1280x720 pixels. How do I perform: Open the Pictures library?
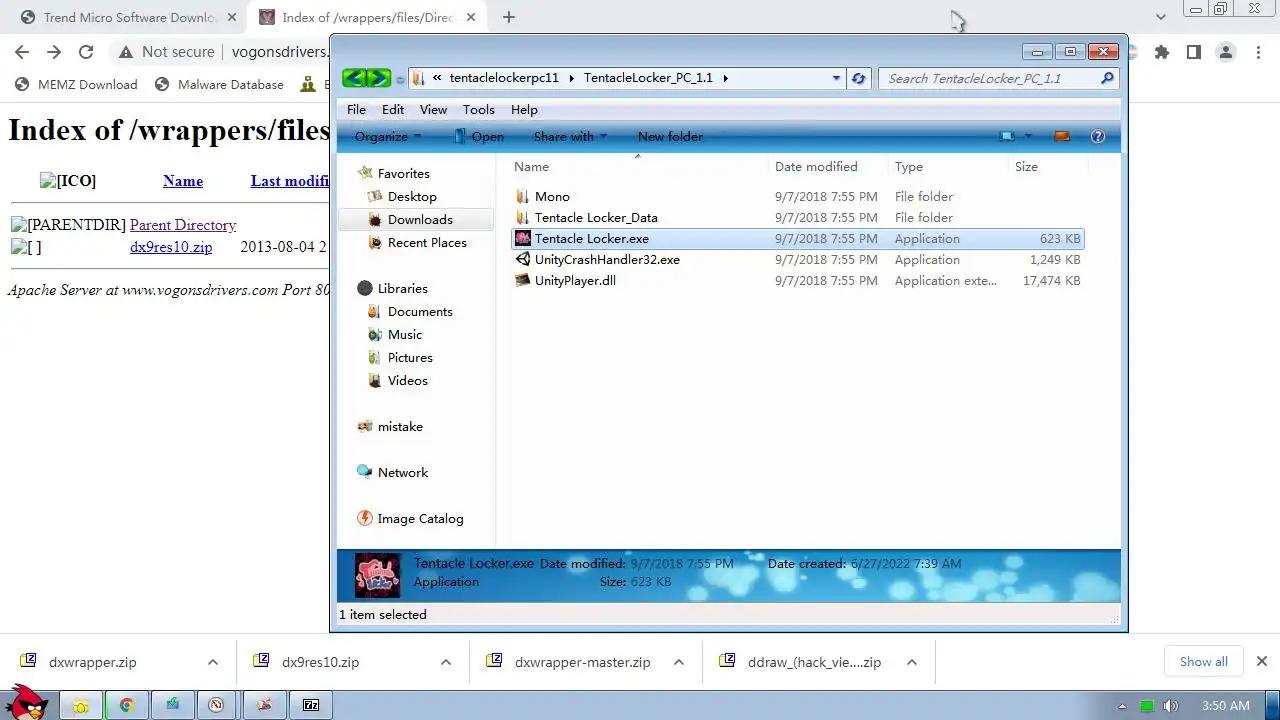point(410,357)
